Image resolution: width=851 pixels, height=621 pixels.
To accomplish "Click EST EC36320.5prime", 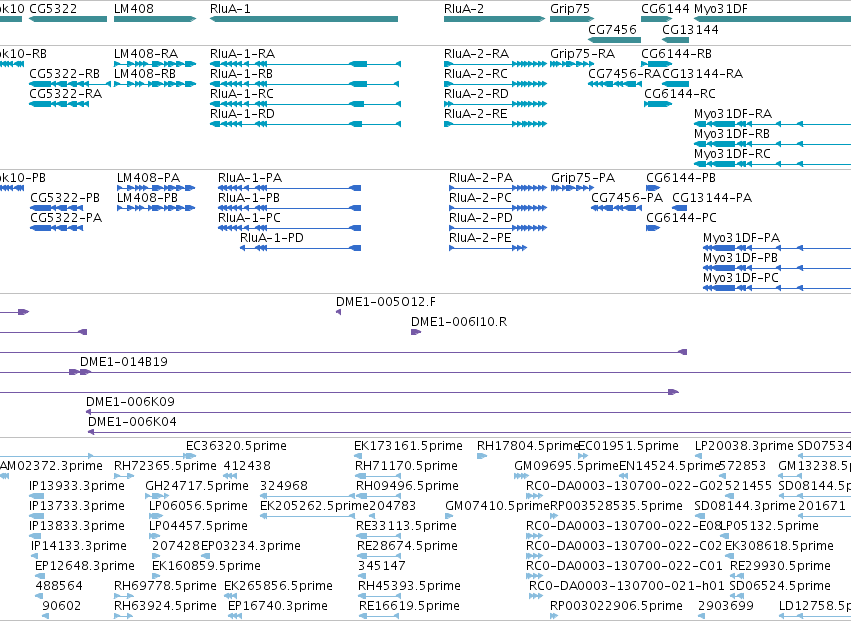I will pyautogui.click(x=190, y=456).
